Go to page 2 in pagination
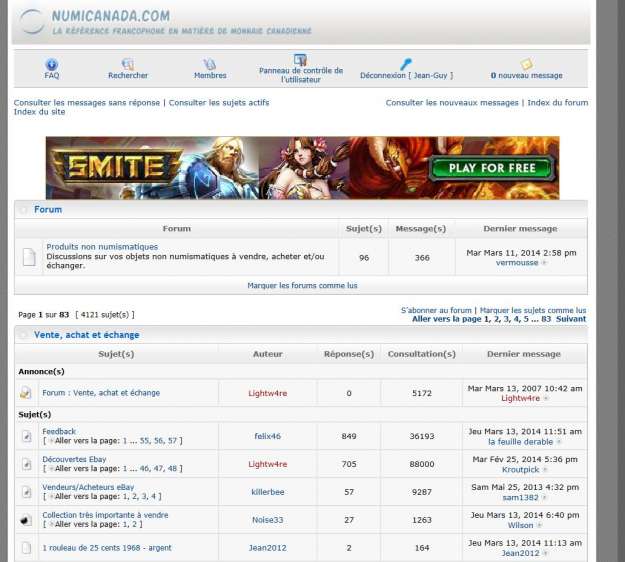 point(496,319)
